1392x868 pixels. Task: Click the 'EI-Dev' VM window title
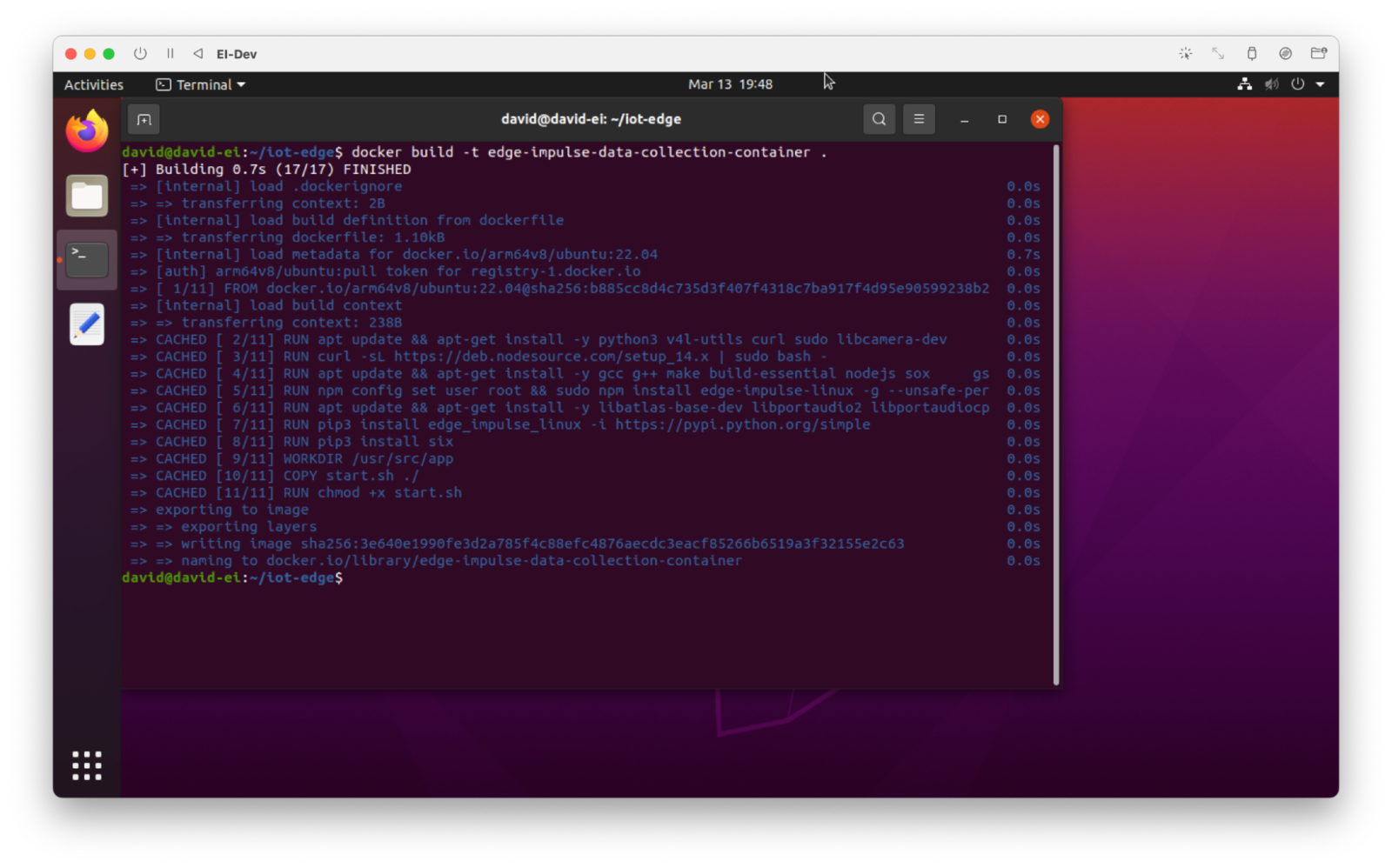click(x=237, y=54)
